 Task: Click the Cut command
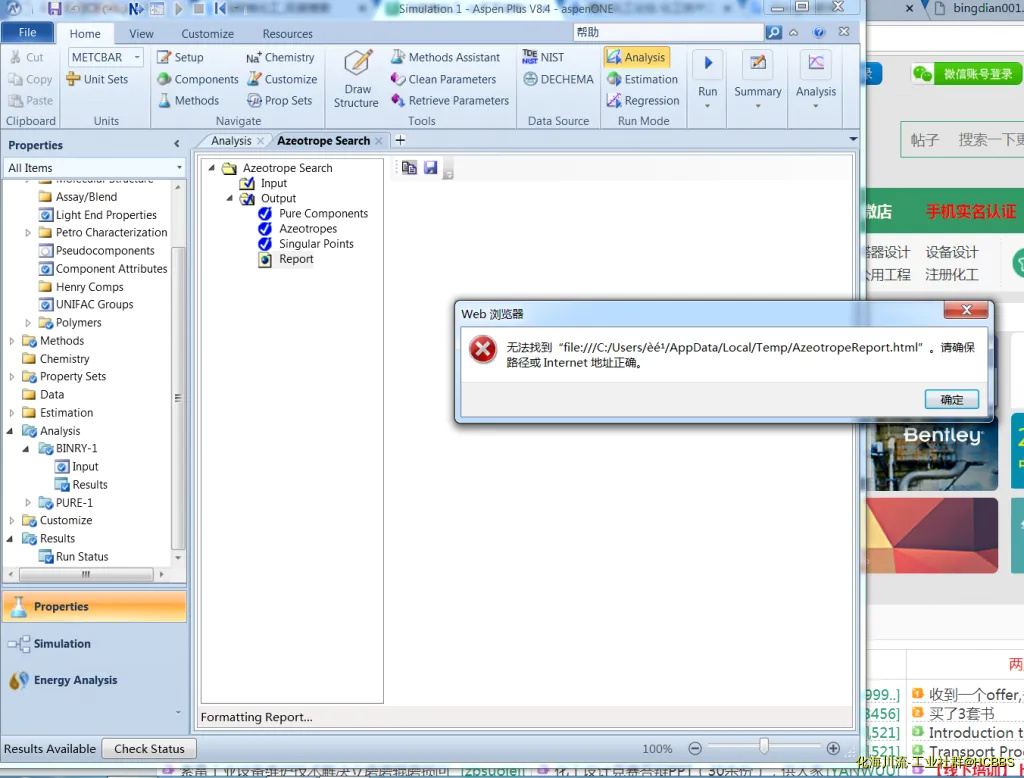tap(26, 57)
